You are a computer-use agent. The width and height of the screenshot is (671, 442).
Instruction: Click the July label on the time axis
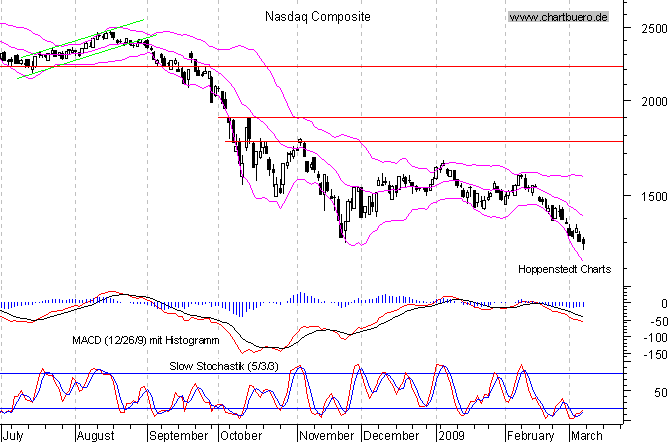tap(14, 436)
